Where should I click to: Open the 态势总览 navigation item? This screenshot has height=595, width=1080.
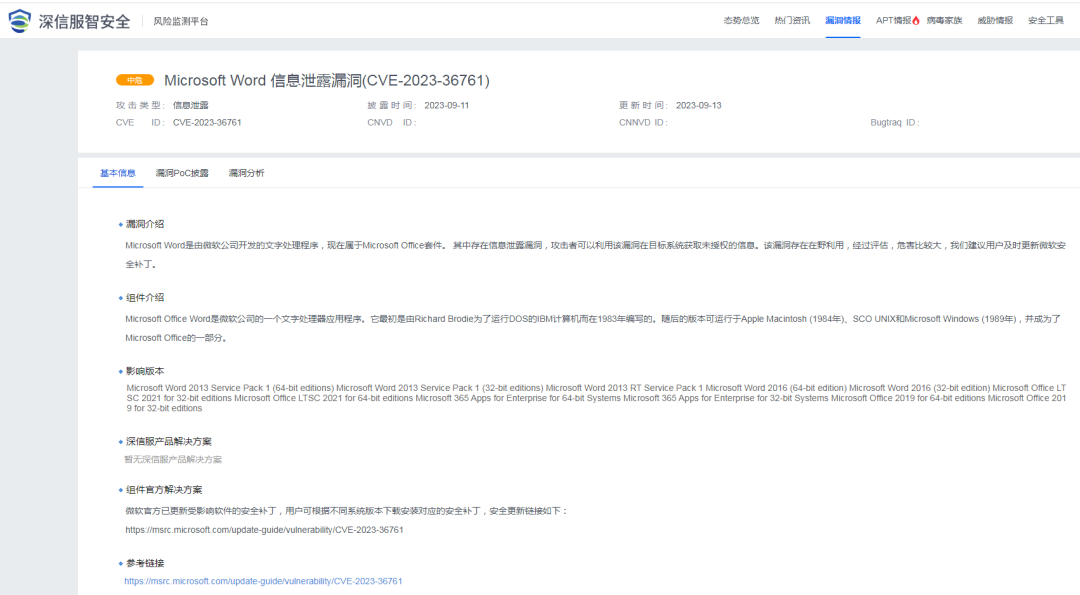click(x=741, y=21)
